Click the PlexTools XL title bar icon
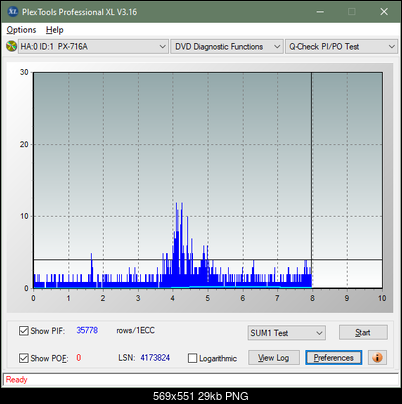This screenshot has height=404, width=402. [13, 12]
